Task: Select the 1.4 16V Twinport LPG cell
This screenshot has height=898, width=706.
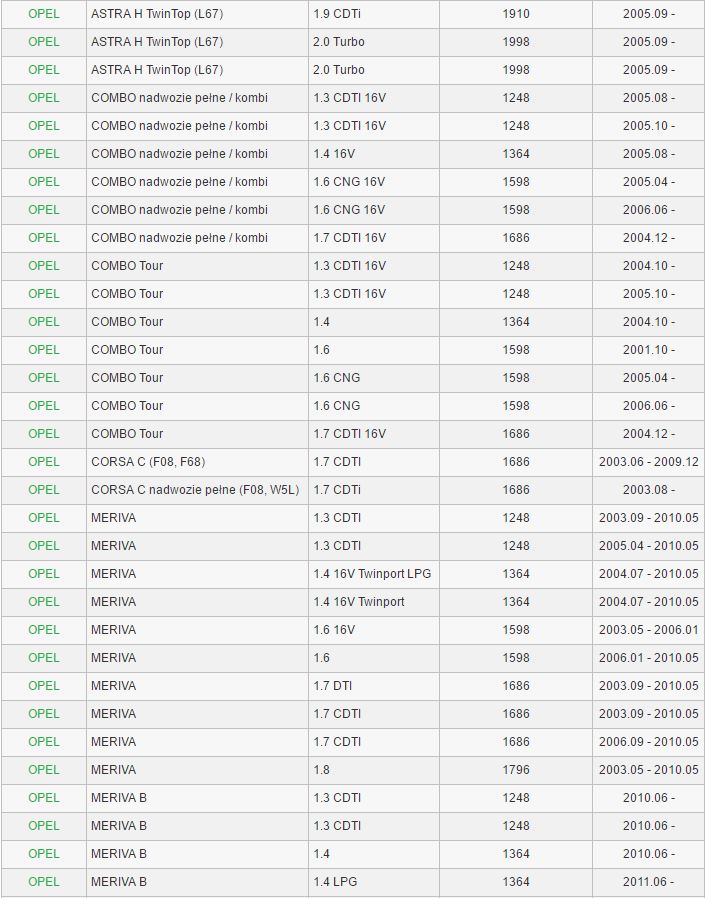Action: (x=372, y=574)
